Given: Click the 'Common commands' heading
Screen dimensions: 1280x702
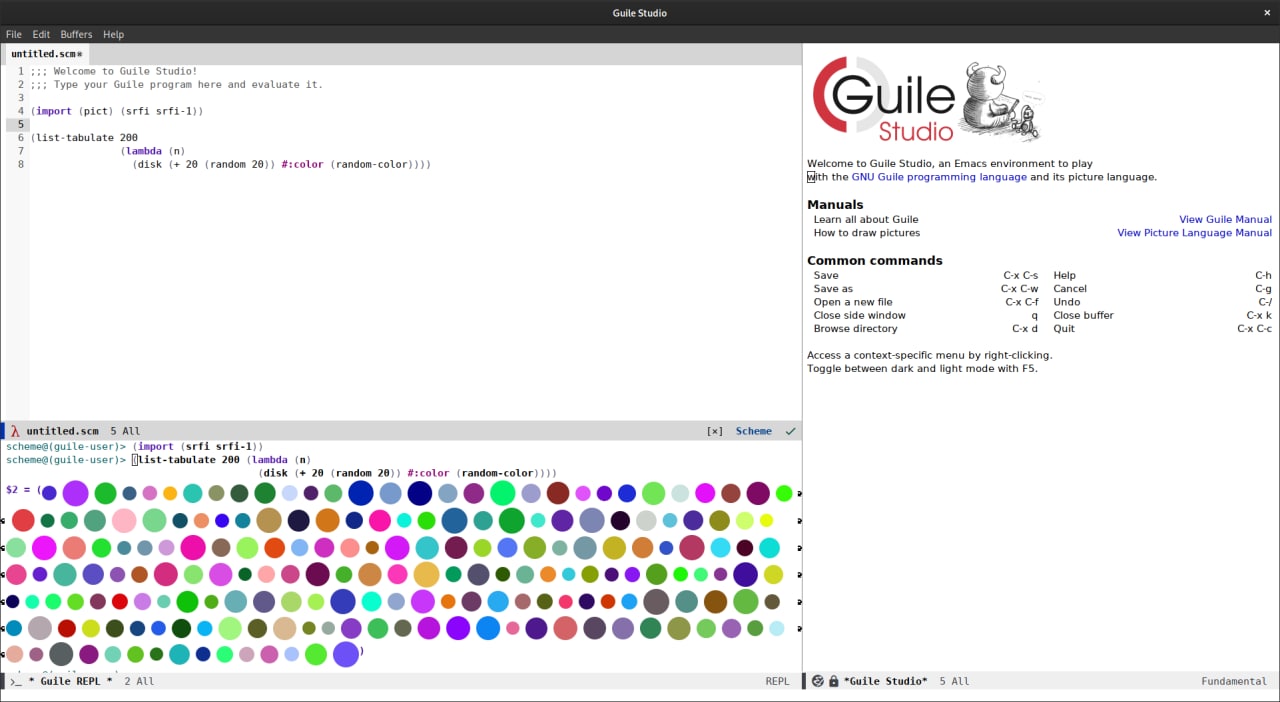Looking at the screenshot, I should point(875,260).
